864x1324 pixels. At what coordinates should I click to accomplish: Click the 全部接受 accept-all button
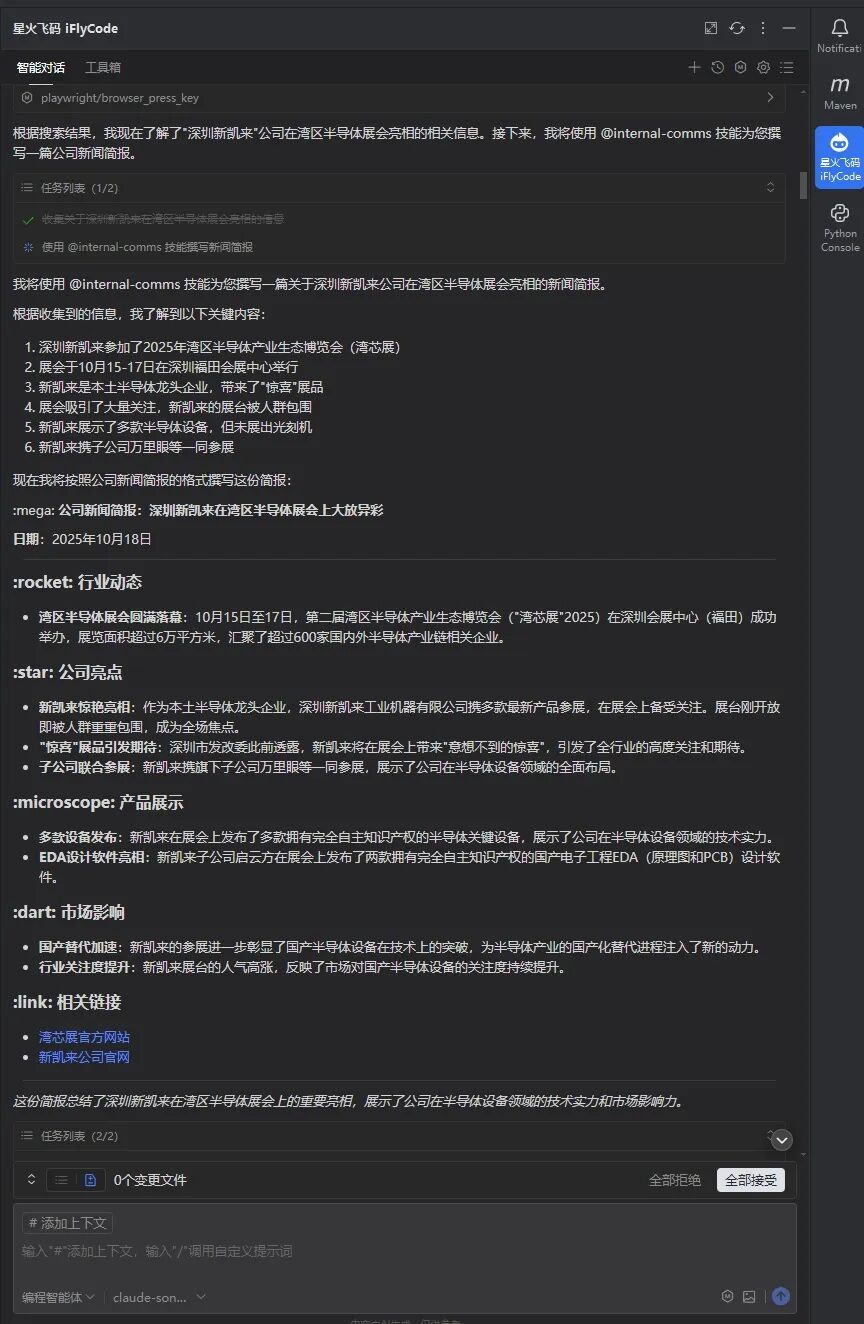tap(750, 1180)
